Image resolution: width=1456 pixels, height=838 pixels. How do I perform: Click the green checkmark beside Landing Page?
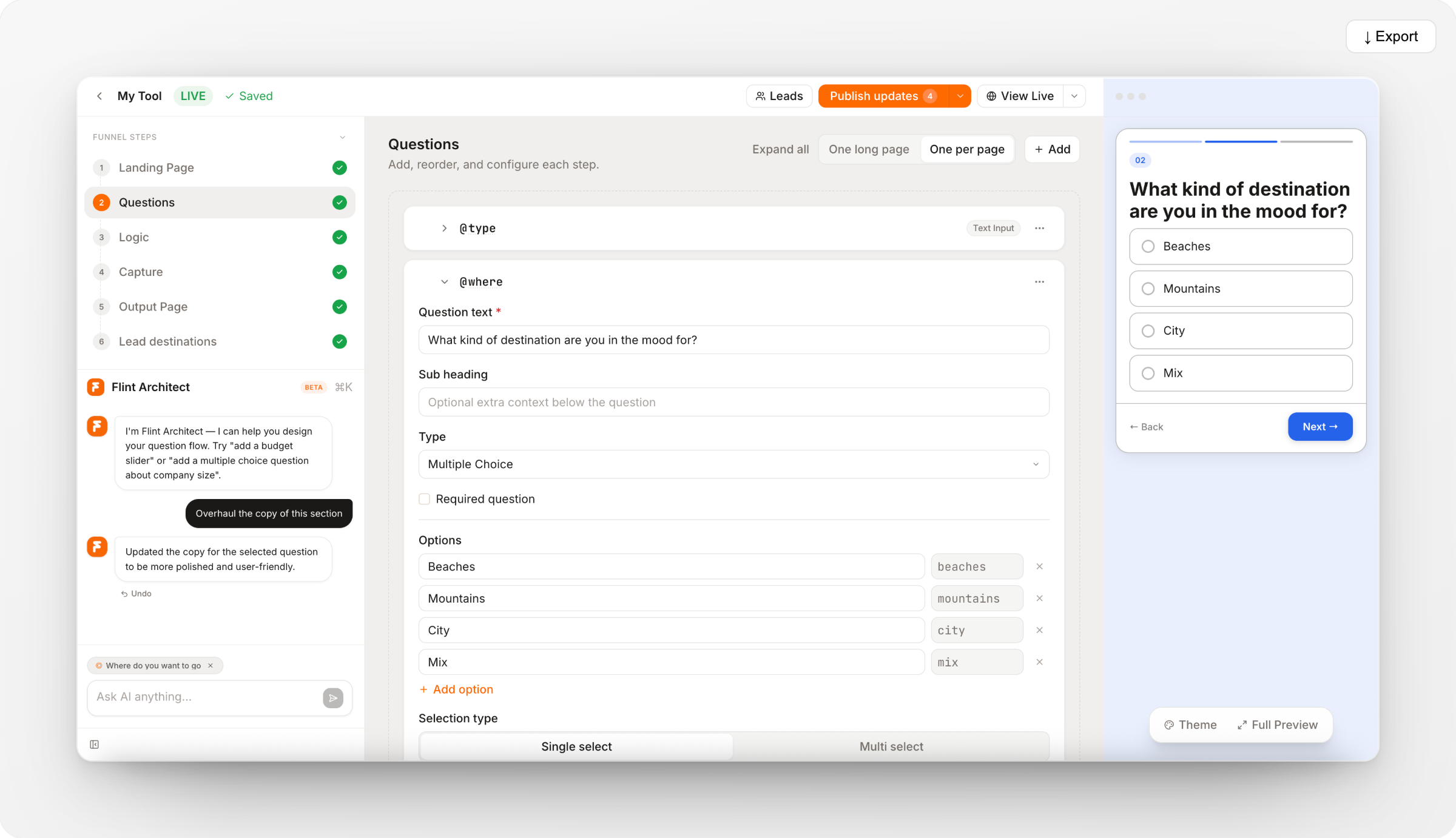point(340,167)
